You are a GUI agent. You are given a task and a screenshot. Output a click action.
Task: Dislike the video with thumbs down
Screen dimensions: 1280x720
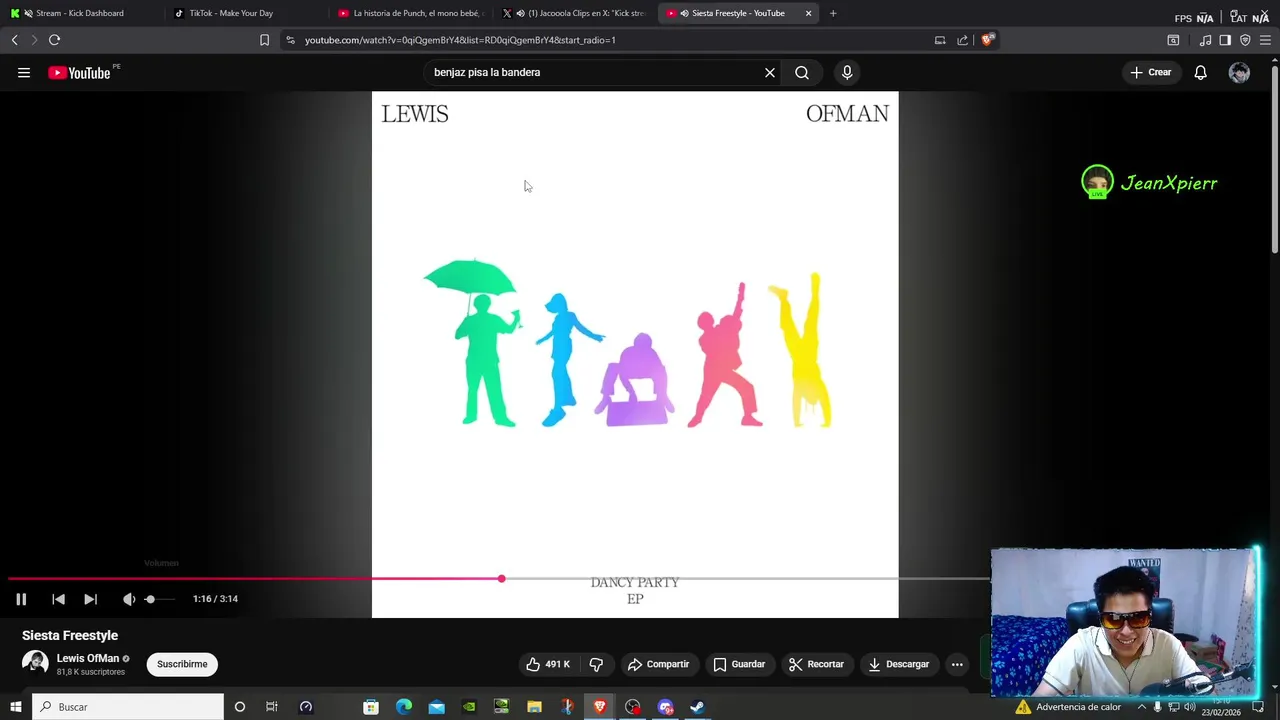[596, 664]
